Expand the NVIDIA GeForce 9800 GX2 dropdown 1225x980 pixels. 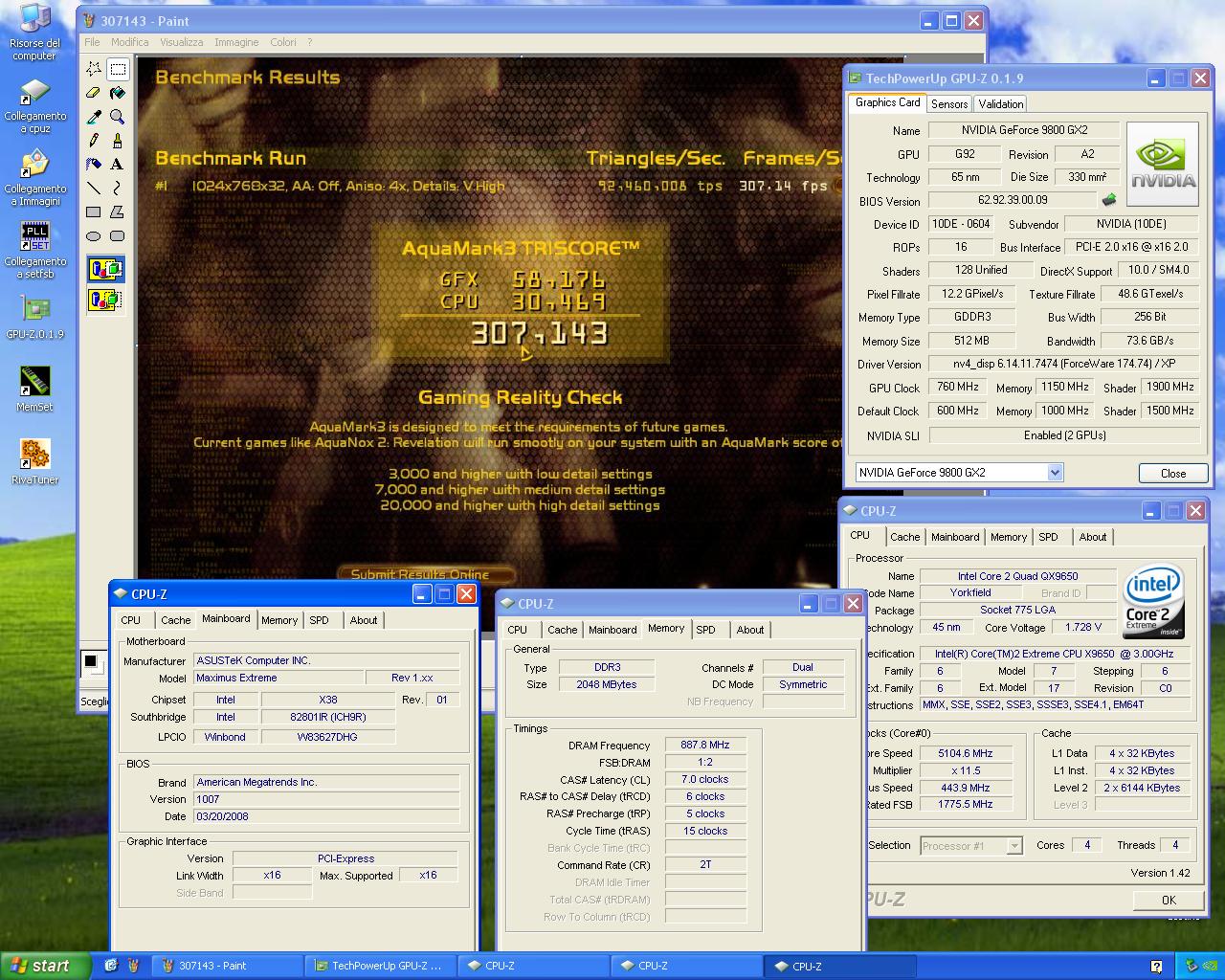click(1055, 472)
